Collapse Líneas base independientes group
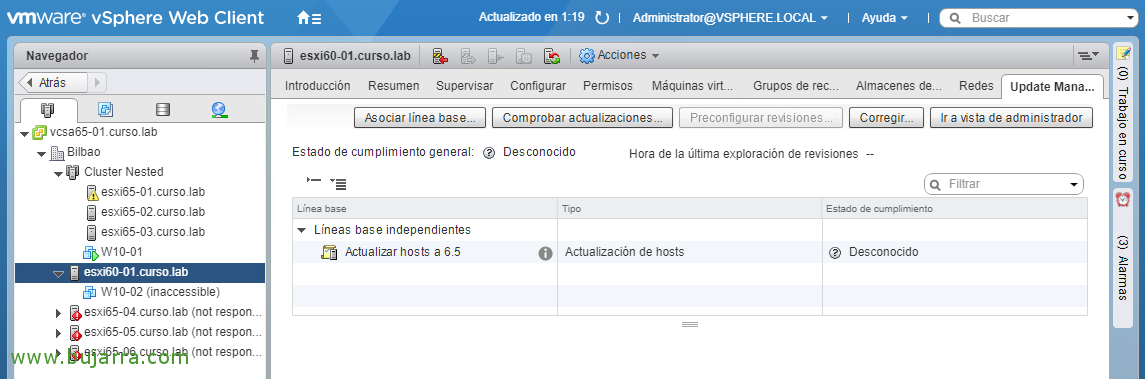This screenshot has width=1145, height=379. tap(302, 230)
